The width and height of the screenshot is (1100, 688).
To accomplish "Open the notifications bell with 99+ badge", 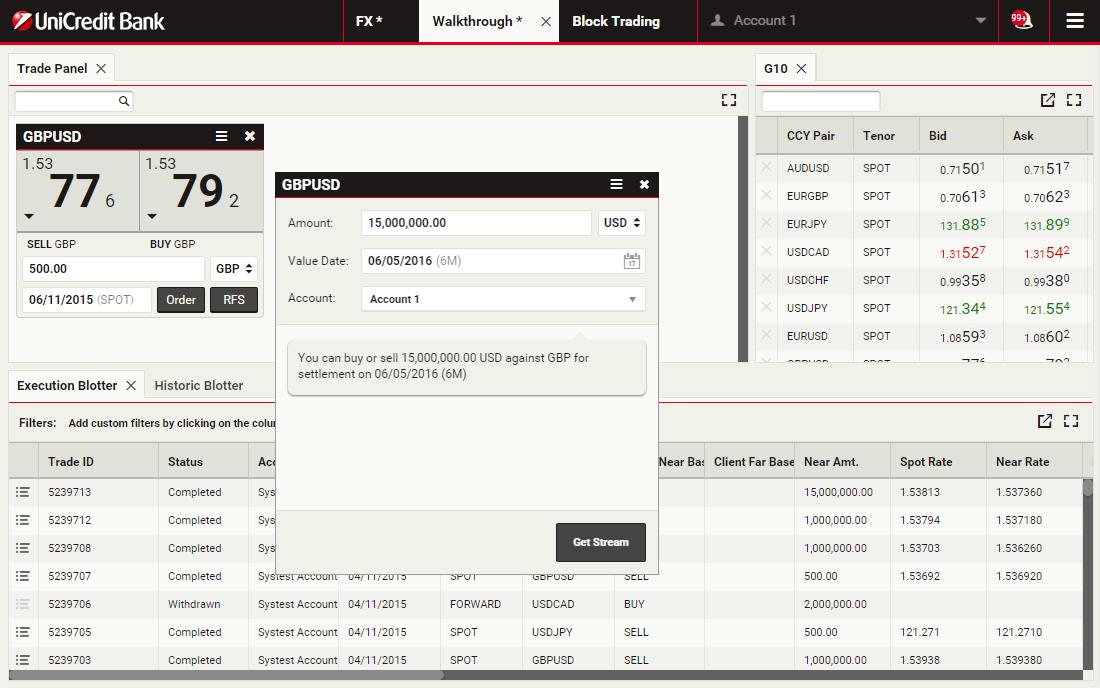I will click(x=1020, y=21).
